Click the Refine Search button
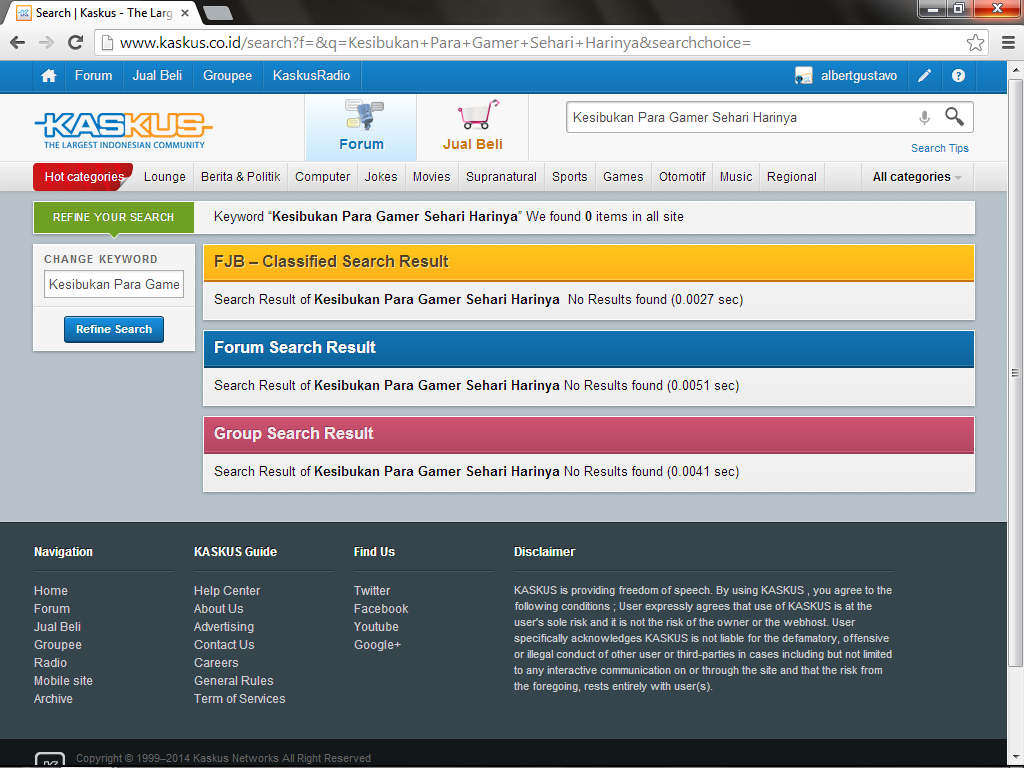 click(x=114, y=329)
